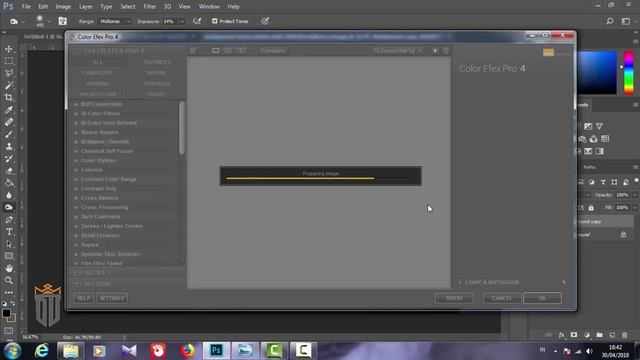Select the Crop tool

coord(9,98)
